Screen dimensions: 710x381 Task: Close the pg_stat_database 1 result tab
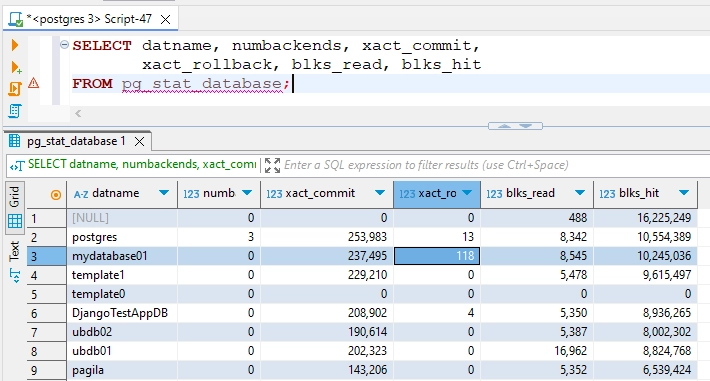click(x=139, y=142)
